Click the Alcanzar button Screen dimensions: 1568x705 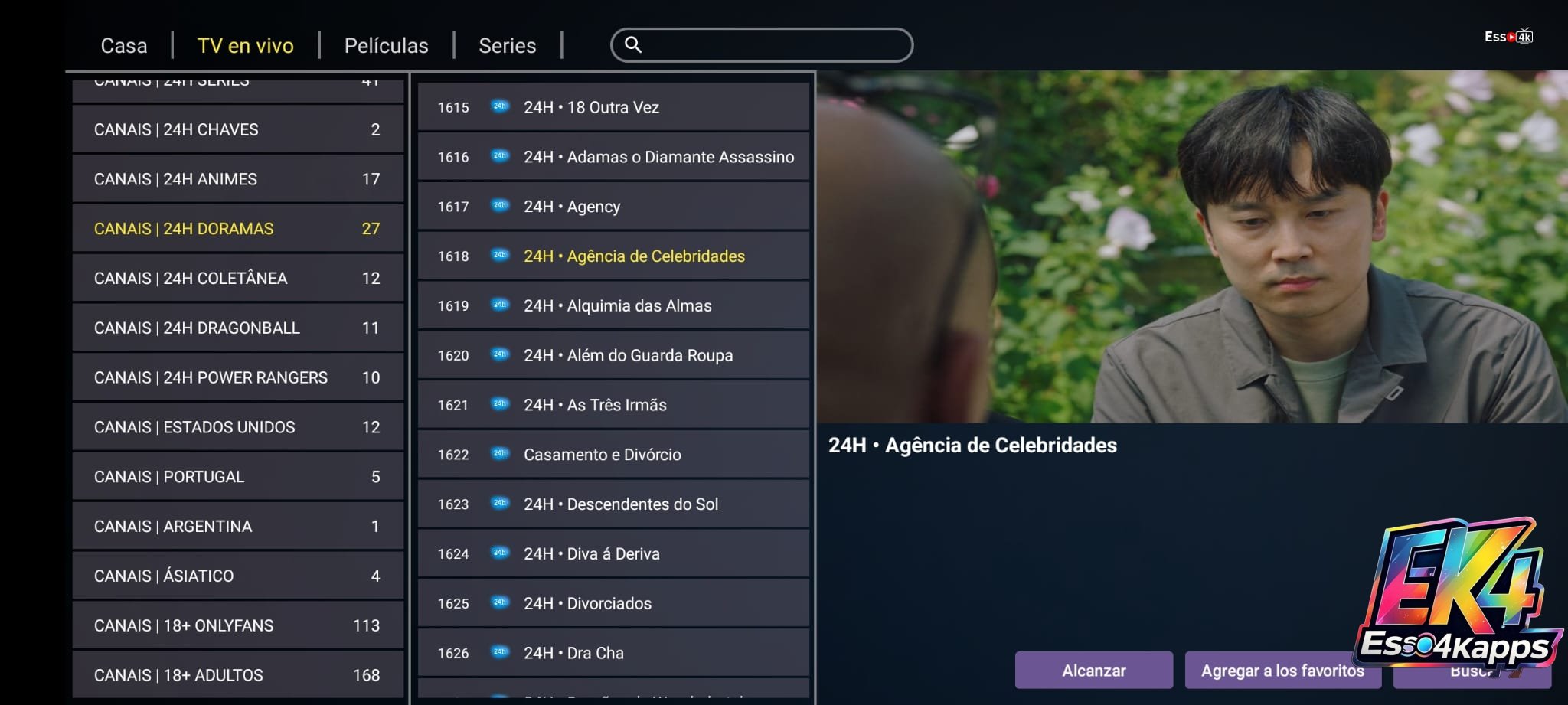click(x=1094, y=671)
